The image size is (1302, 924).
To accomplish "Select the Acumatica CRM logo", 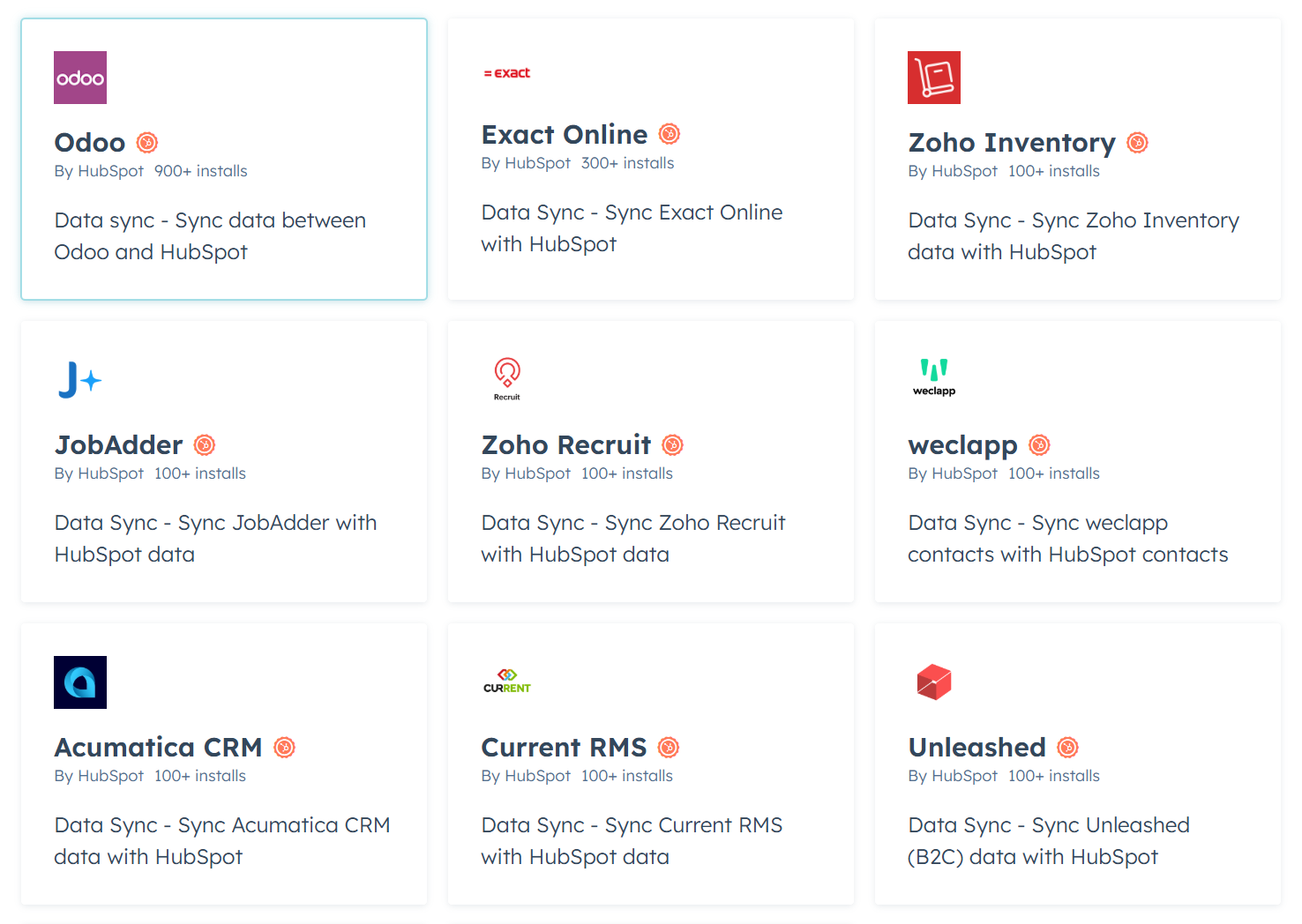I will click(79, 682).
